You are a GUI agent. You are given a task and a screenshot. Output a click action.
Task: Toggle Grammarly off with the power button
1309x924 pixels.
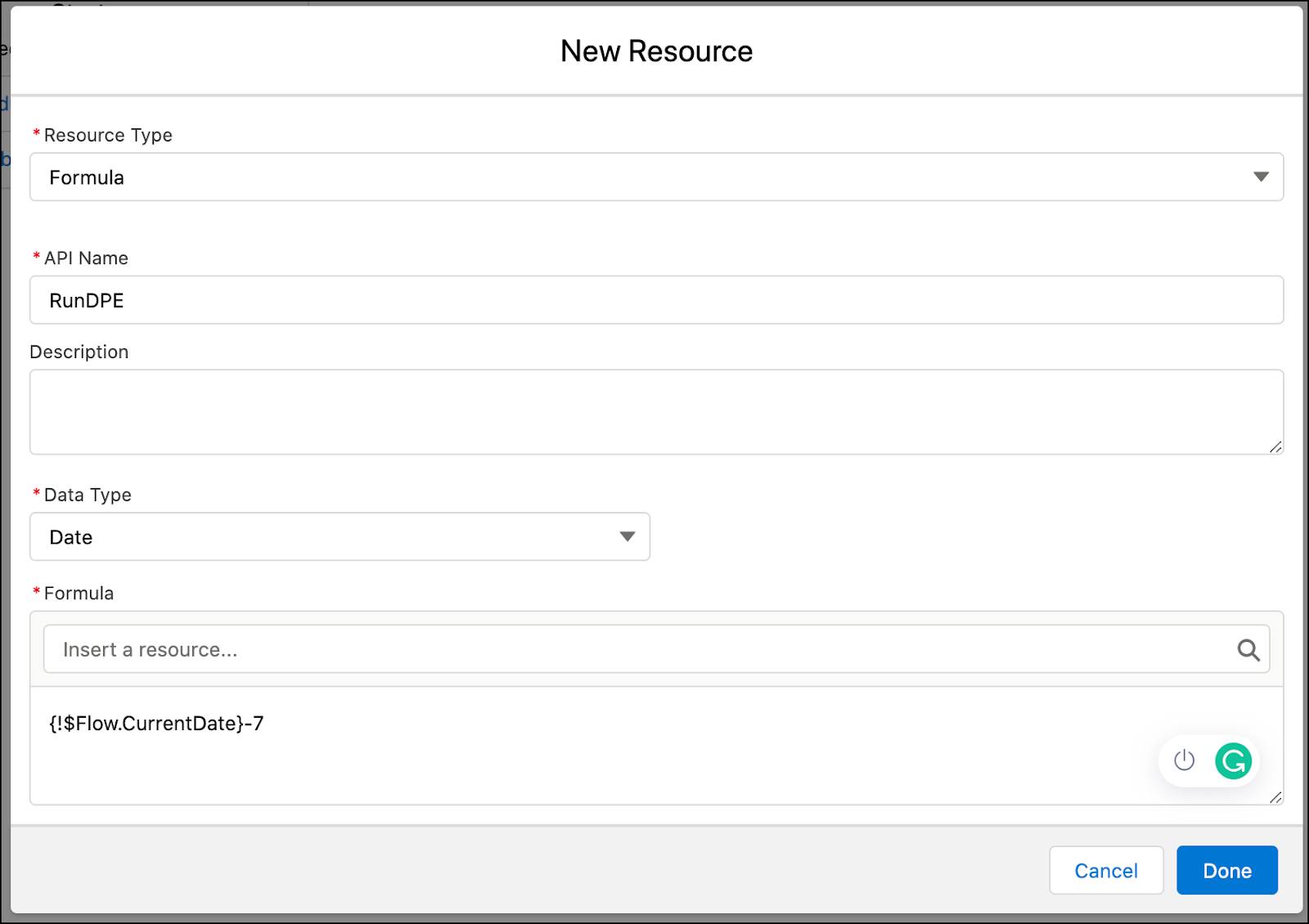[1184, 760]
